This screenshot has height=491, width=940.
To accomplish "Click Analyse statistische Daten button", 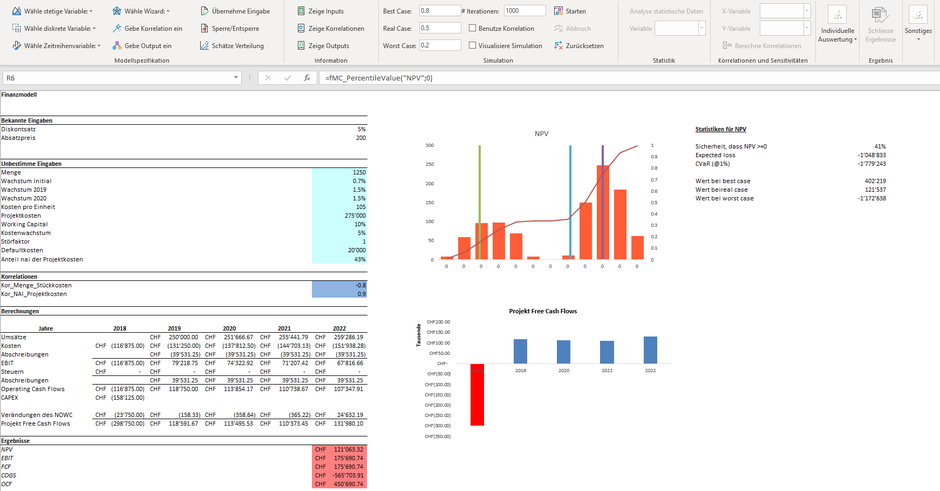I will tap(666, 11).
